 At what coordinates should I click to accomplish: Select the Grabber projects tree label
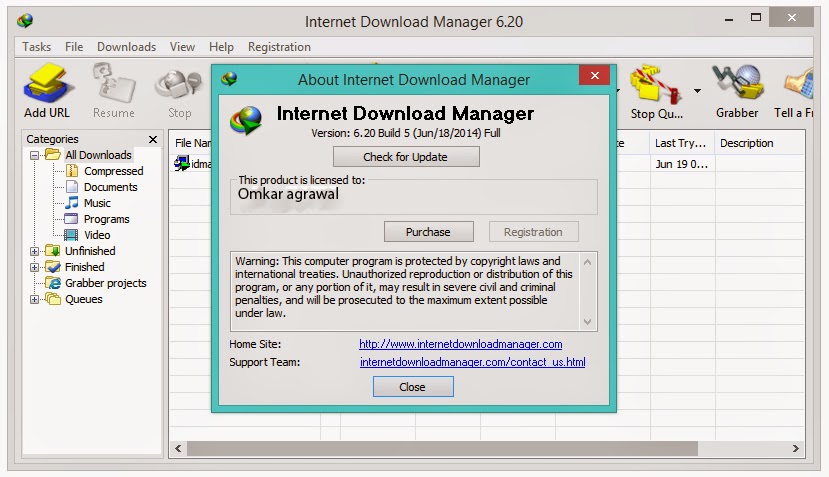click(106, 283)
